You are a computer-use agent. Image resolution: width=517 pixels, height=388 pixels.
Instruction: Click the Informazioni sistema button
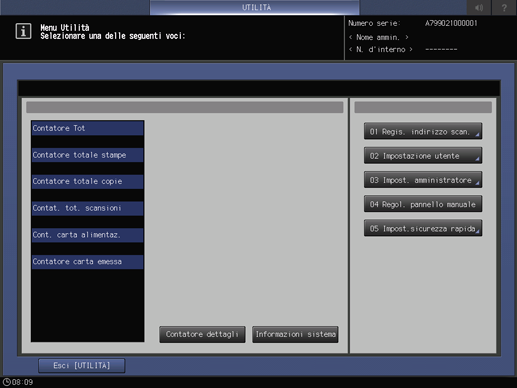(x=295, y=334)
